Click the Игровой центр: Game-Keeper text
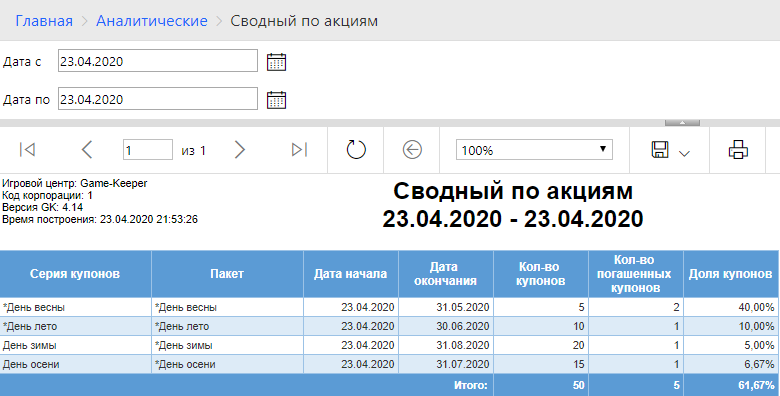 pyautogui.click(x=75, y=184)
